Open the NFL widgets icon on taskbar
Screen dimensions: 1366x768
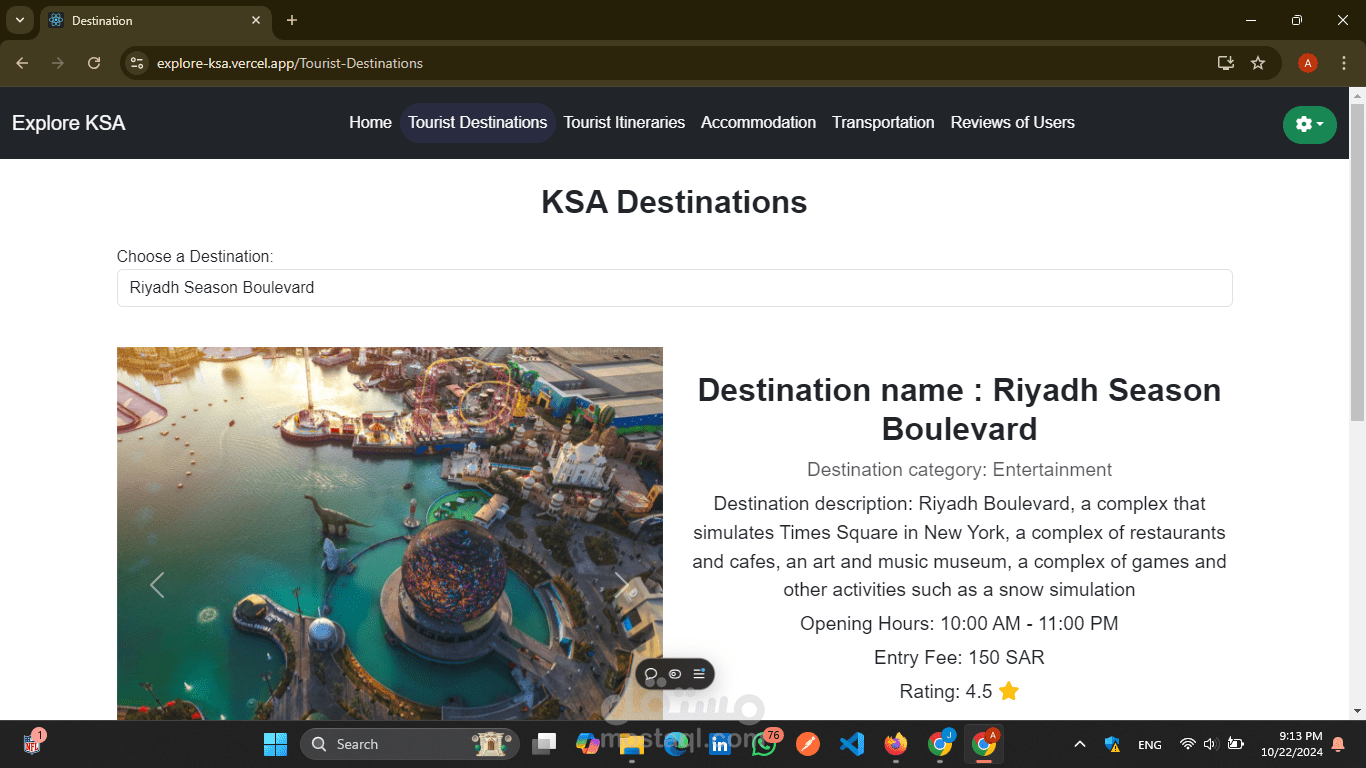32,743
